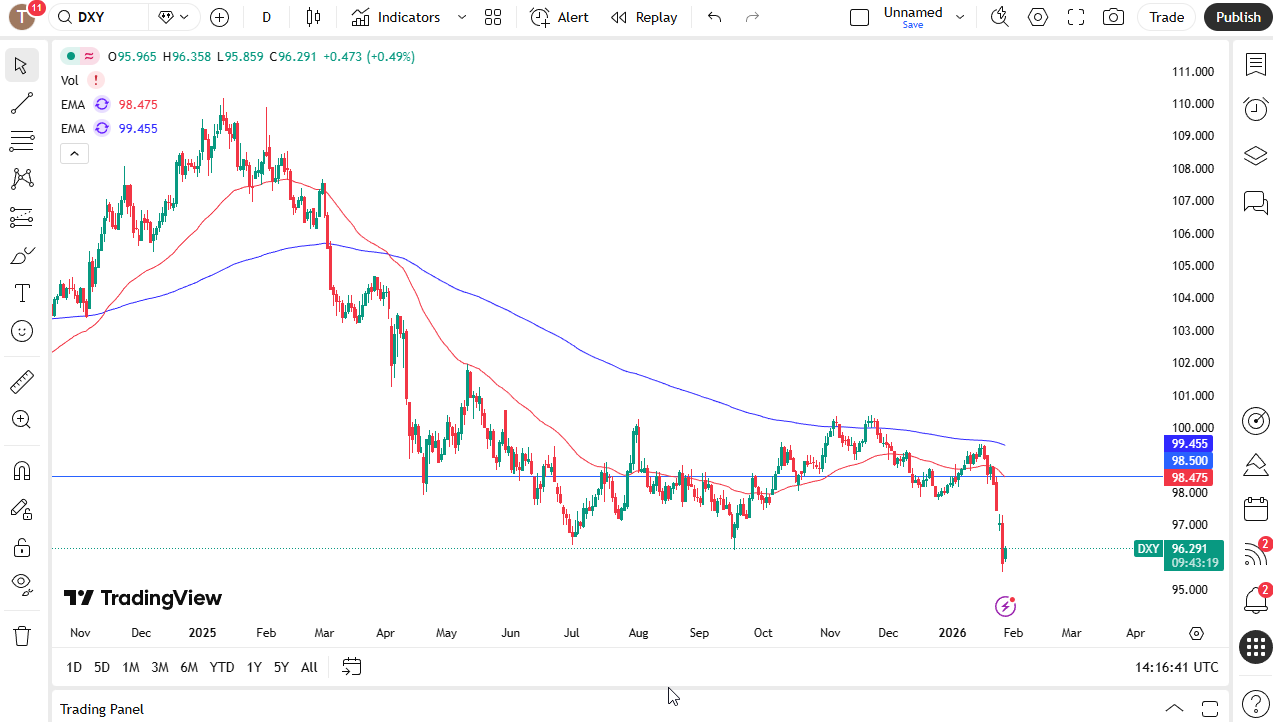
Task: Click the red EMA 98.475 legend
Action: point(109,104)
